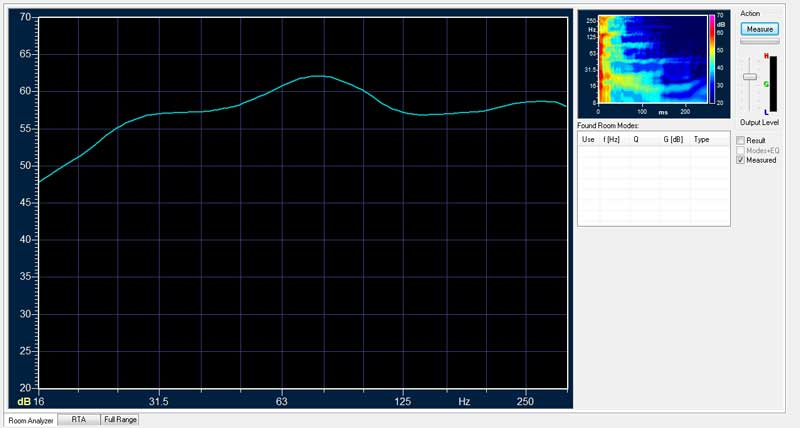Click the red H level indicator
Screen dimensions: 800x428
(x=766, y=56)
